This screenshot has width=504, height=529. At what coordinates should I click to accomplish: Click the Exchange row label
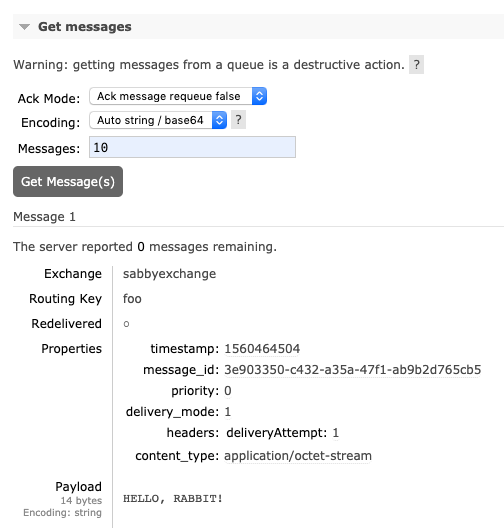[x=73, y=274]
